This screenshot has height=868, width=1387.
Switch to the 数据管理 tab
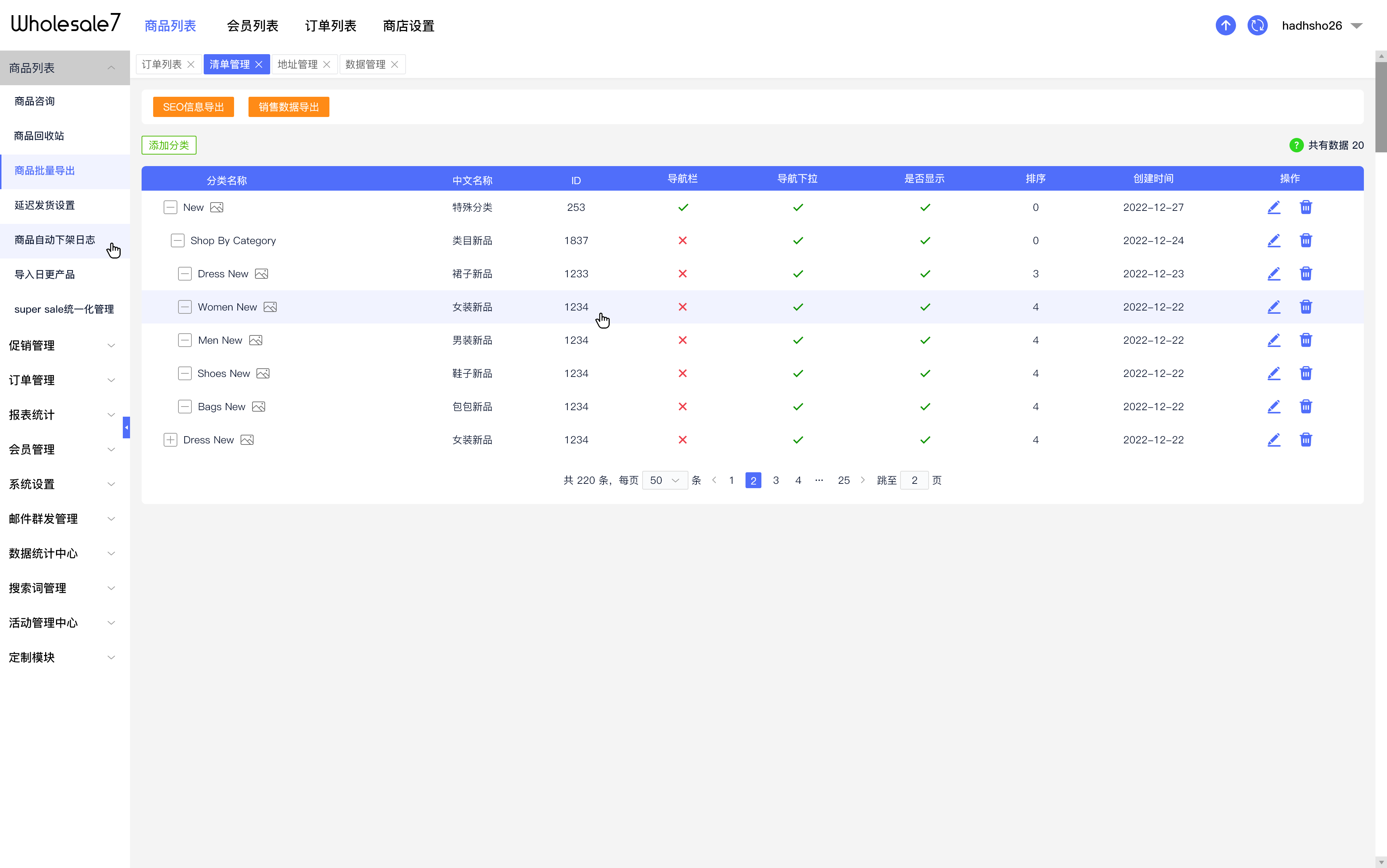(365, 64)
